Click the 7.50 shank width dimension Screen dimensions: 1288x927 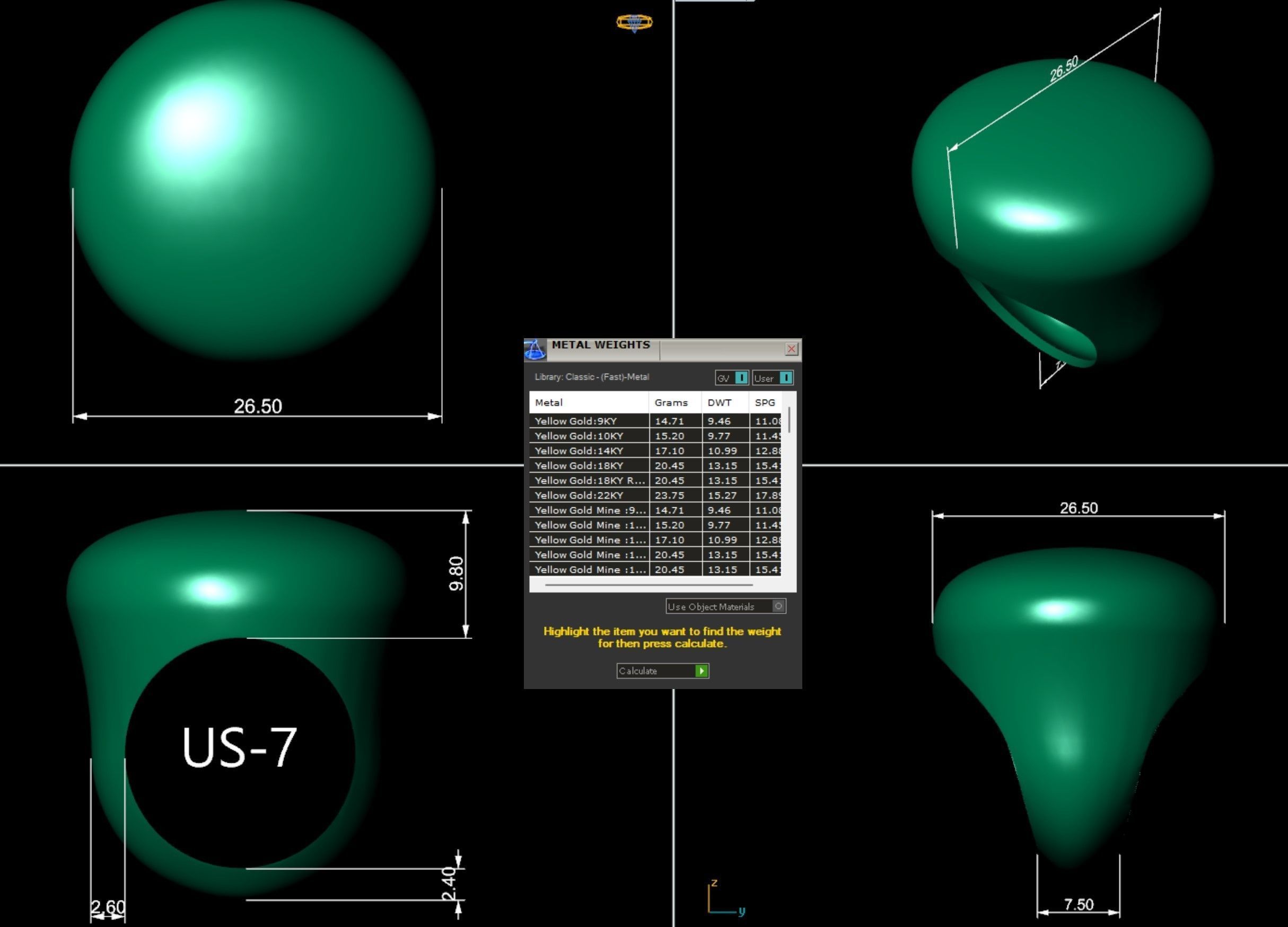pos(1078,904)
